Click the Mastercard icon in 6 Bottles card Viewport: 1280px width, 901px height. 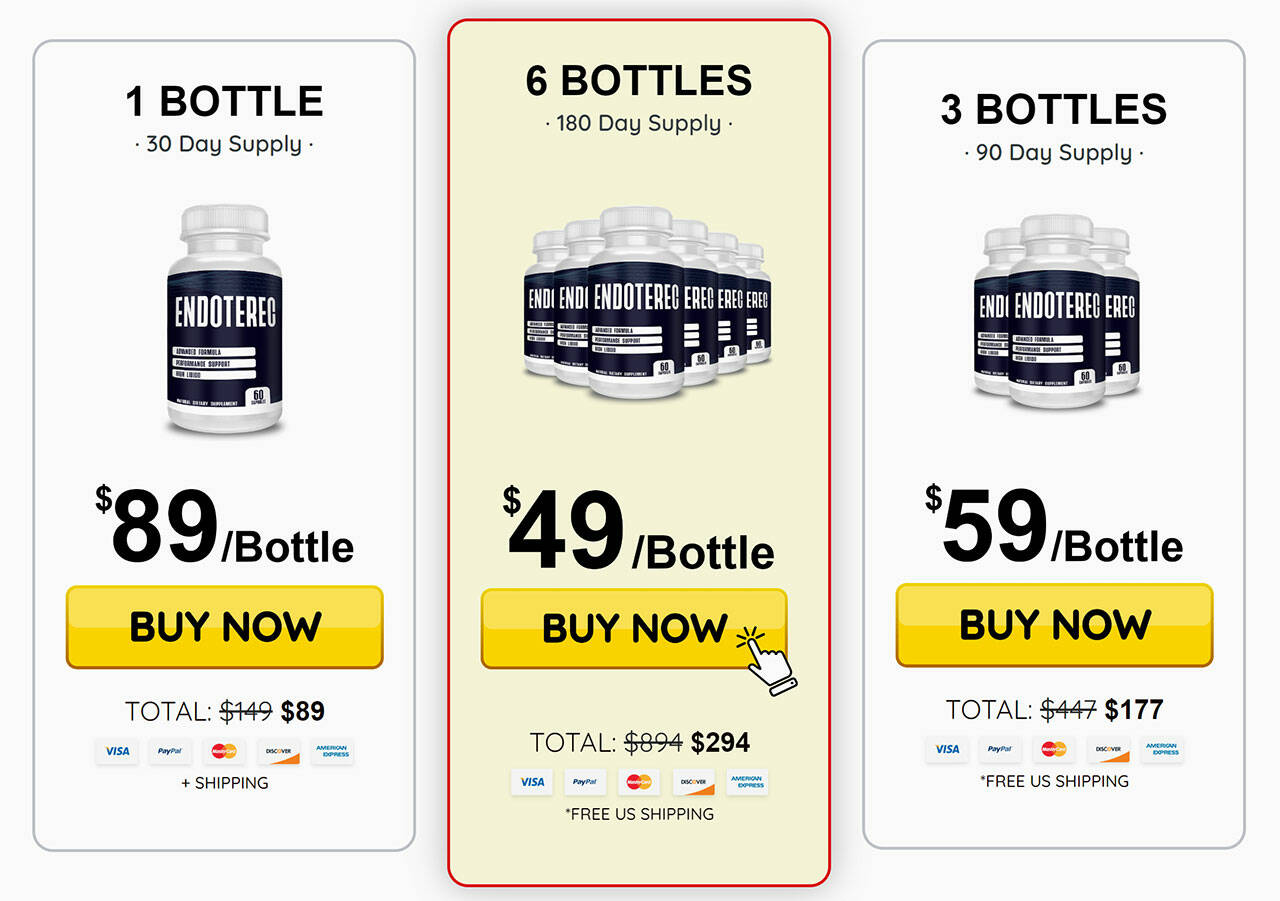tap(639, 782)
